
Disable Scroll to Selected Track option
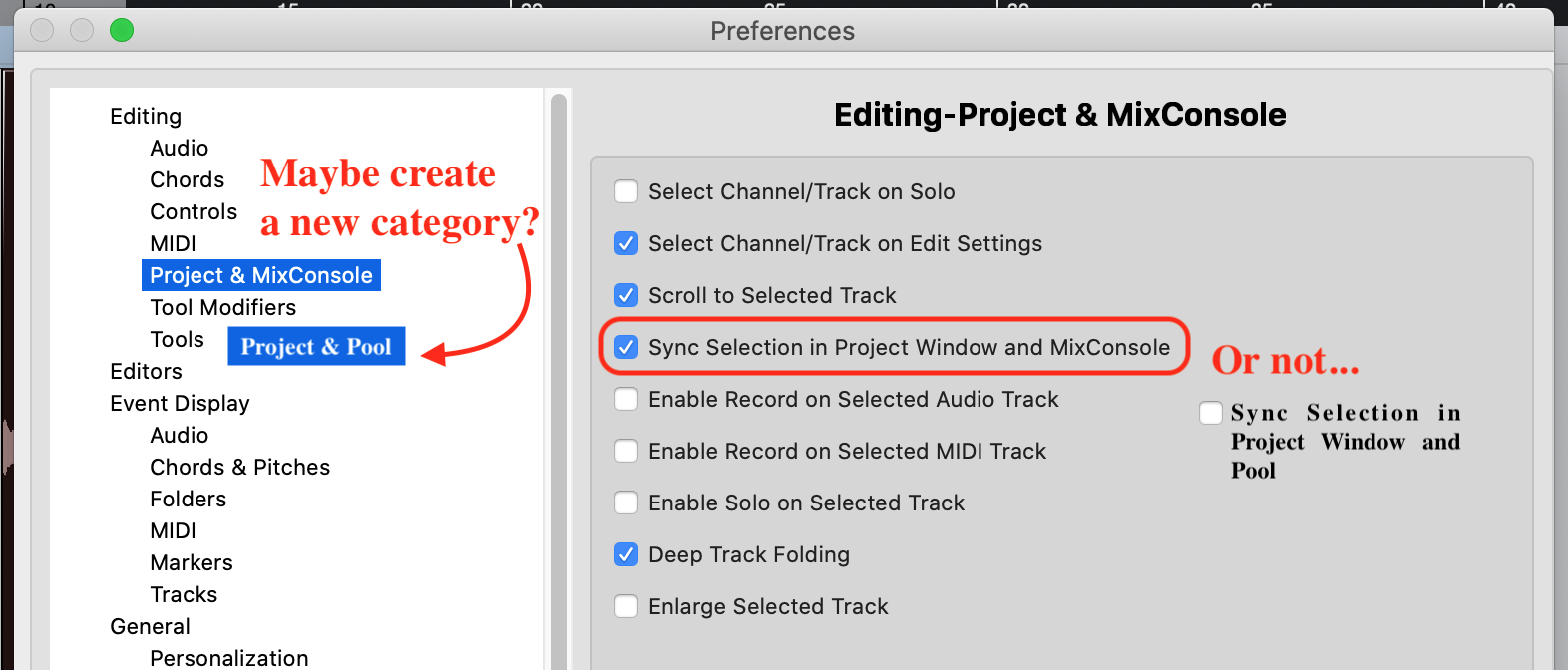click(626, 295)
